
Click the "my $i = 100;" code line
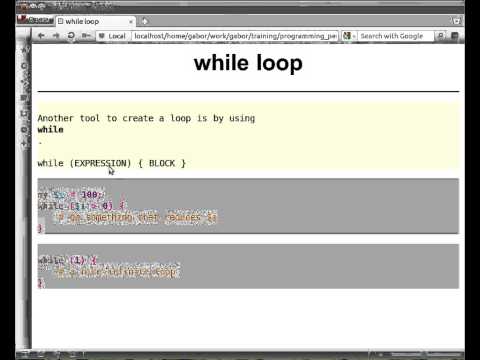click(x=71, y=195)
